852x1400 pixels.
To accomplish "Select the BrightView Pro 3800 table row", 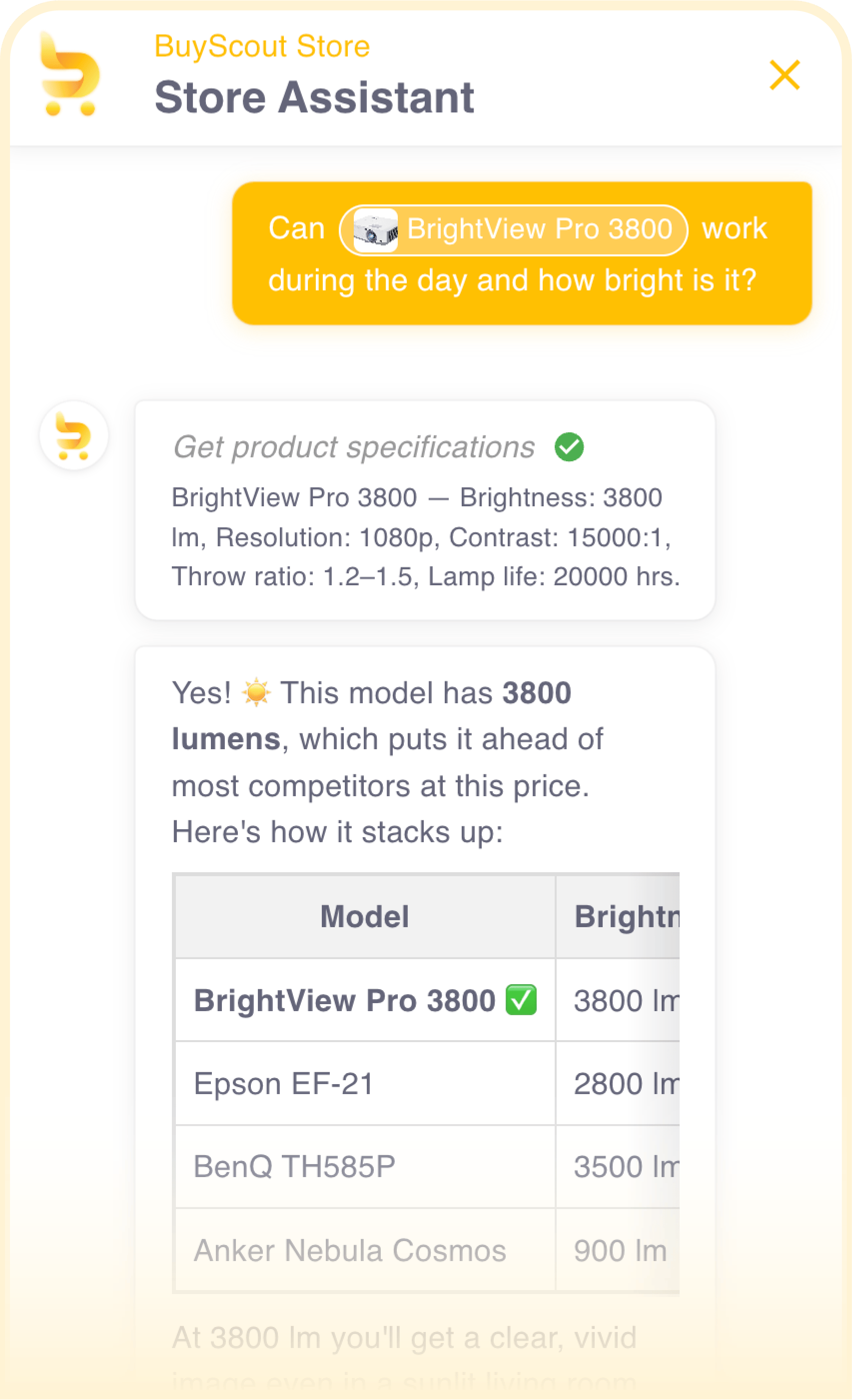I will click(427, 1001).
